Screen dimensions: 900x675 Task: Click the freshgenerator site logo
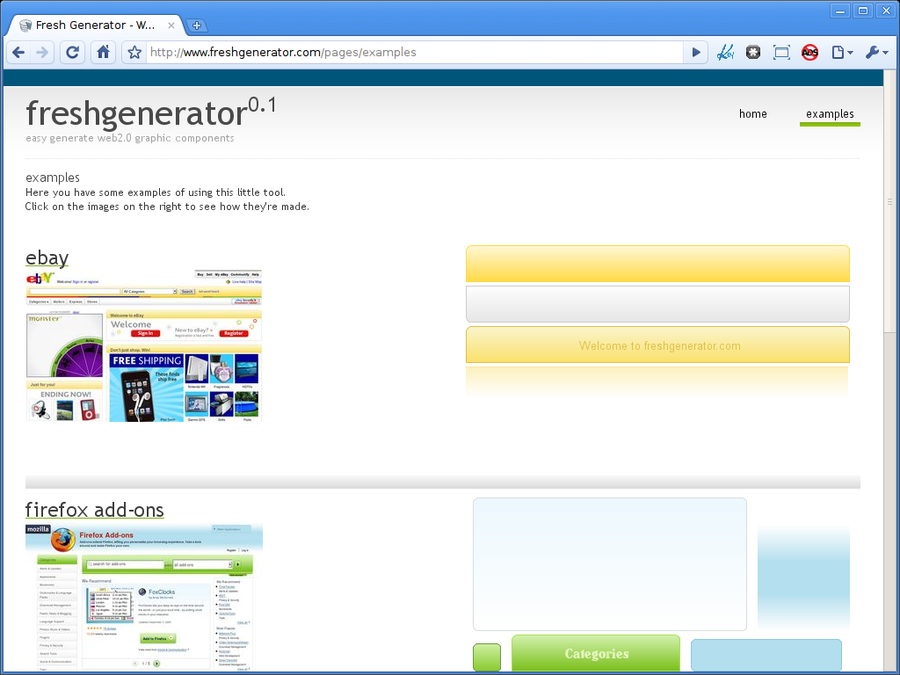(151, 112)
